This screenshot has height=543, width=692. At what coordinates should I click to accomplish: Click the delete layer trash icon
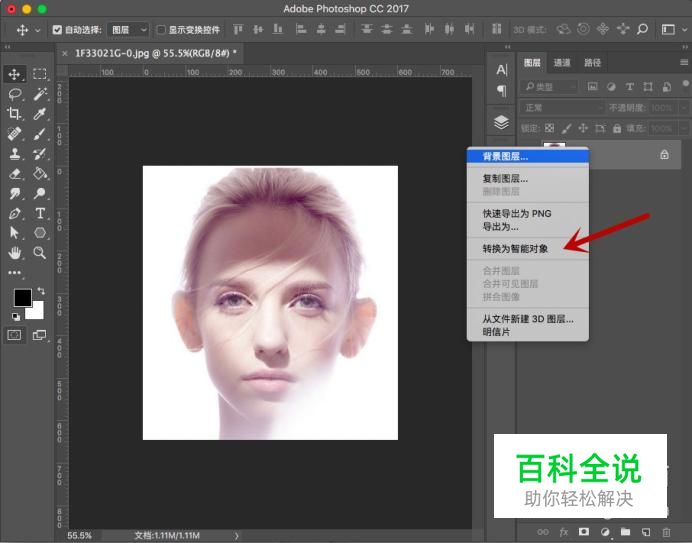tap(667, 531)
